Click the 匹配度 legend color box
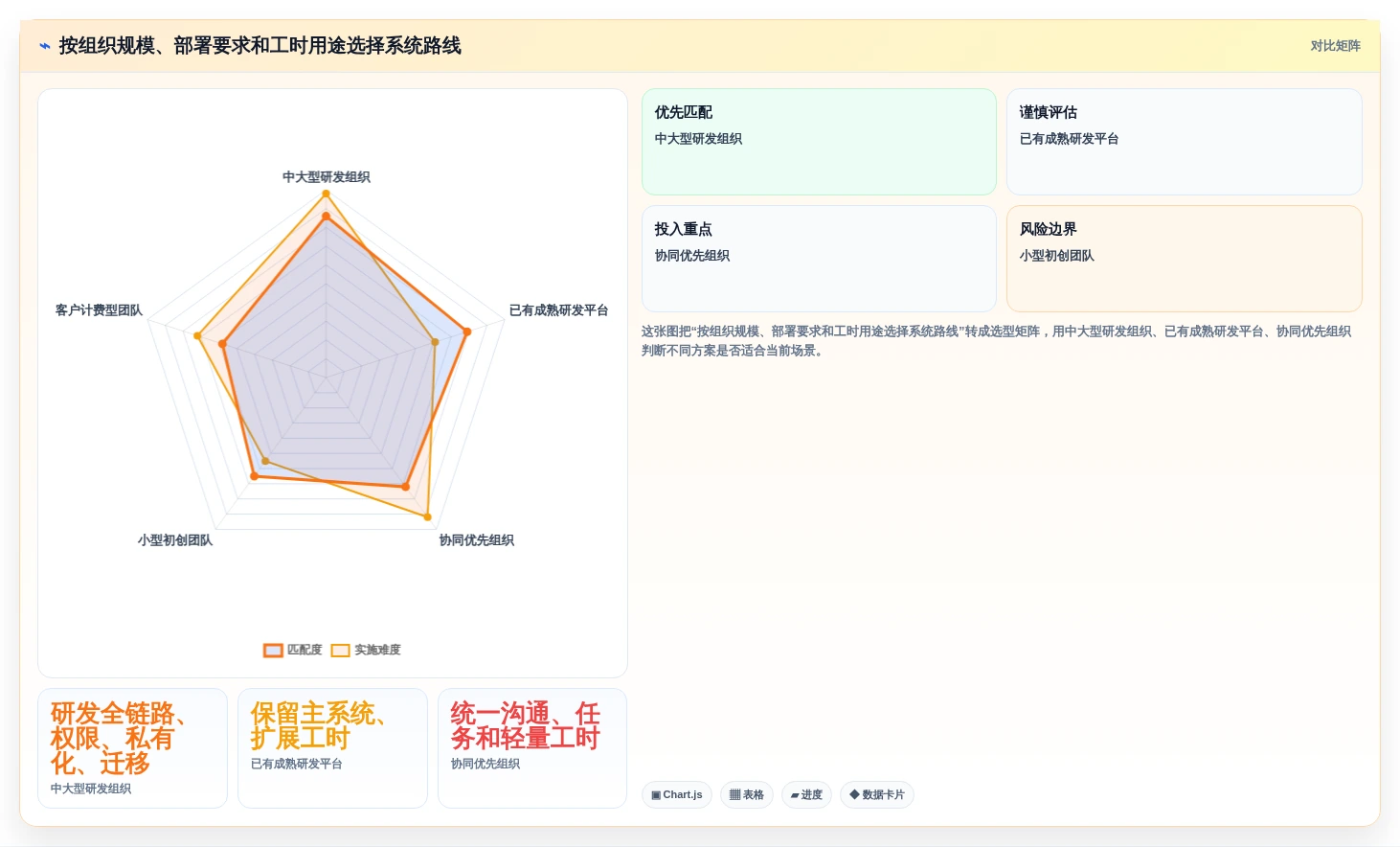Viewport: 1400px width, 847px height. 273,651
